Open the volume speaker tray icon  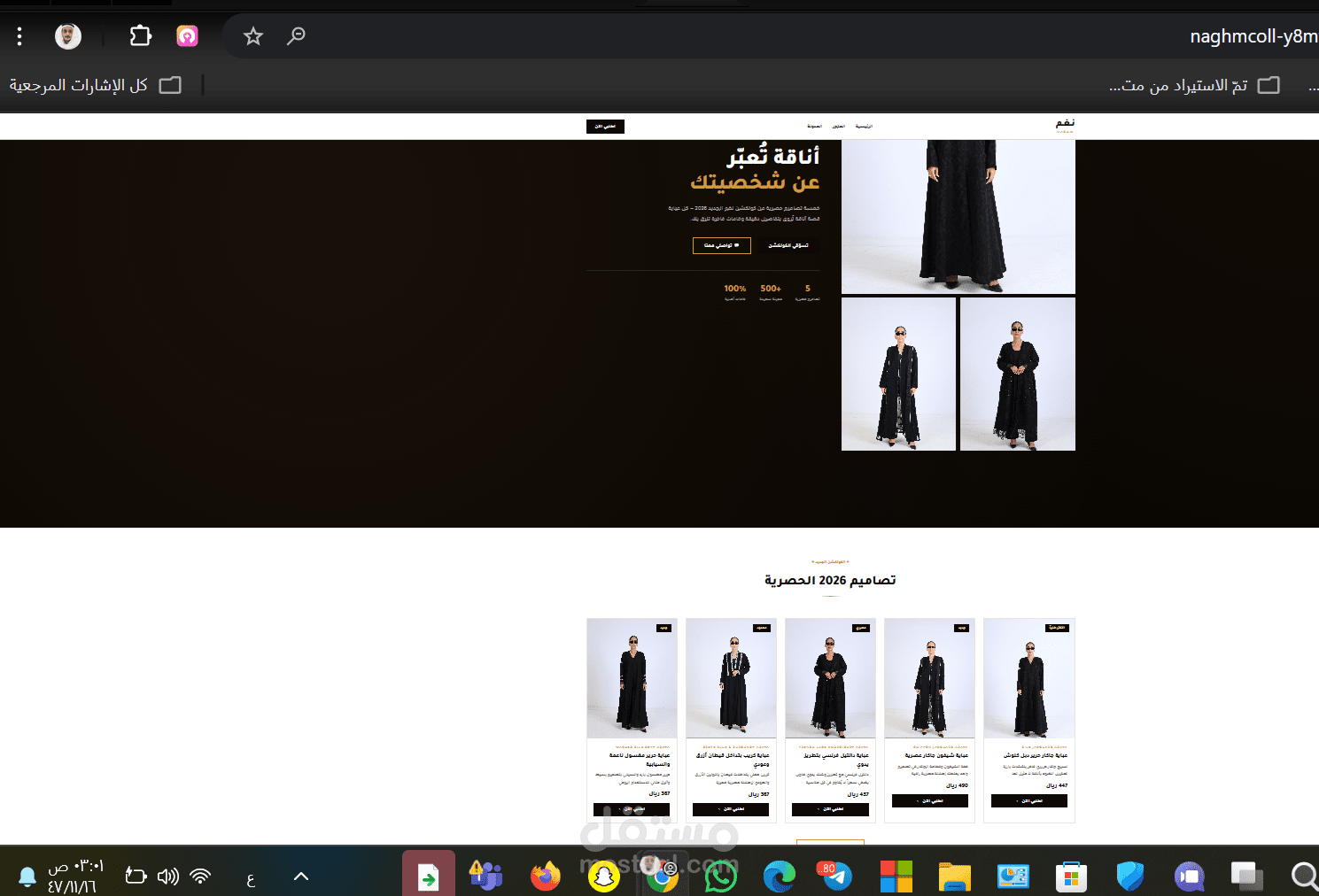click(x=168, y=877)
